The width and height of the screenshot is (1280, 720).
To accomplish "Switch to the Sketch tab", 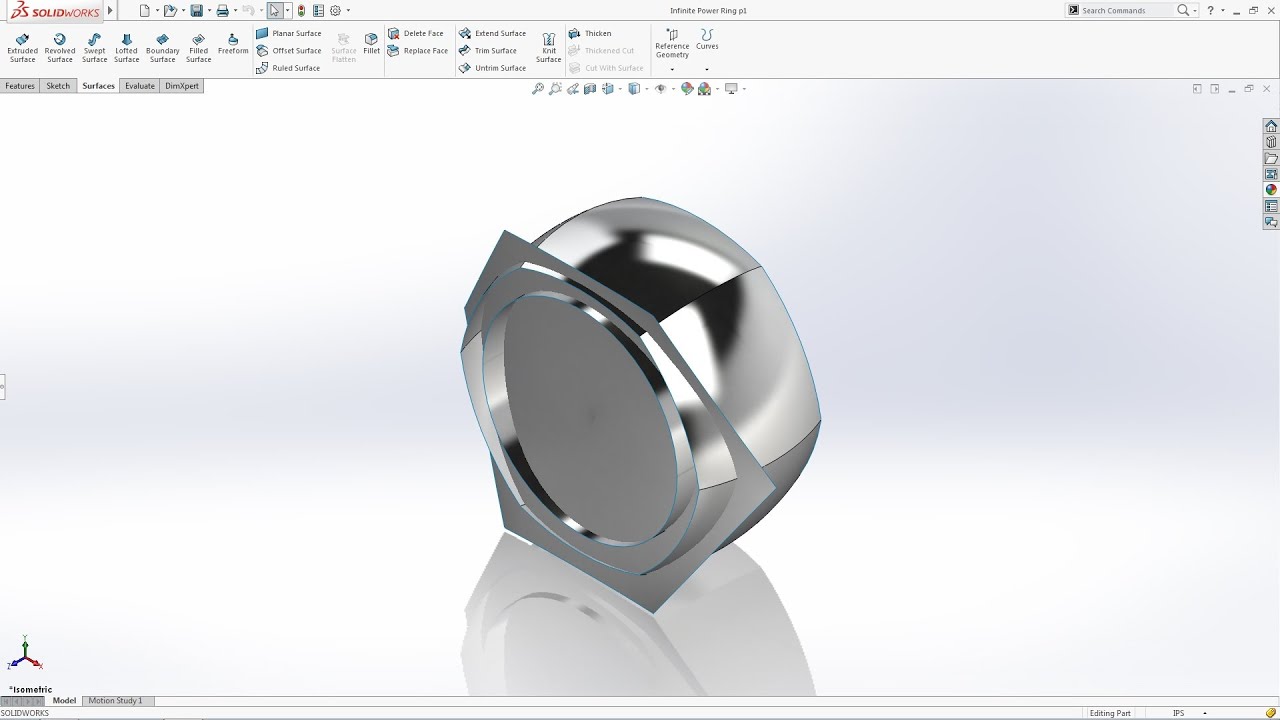I will click(58, 86).
